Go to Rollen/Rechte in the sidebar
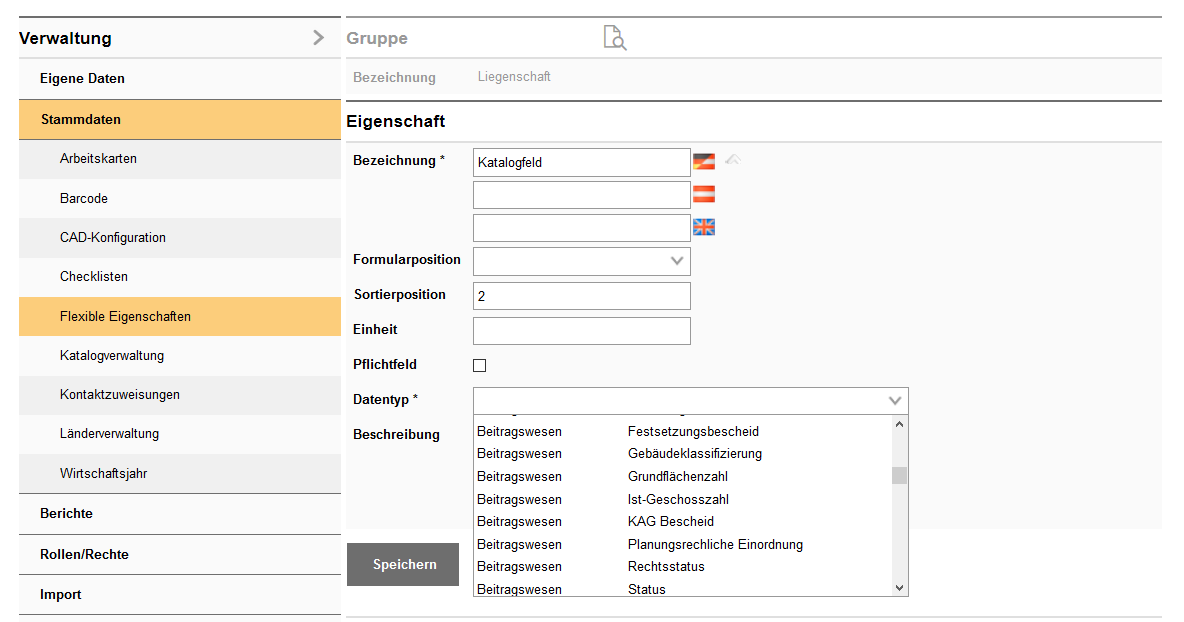Viewport: 1184px width, 622px height. coord(84,555)
